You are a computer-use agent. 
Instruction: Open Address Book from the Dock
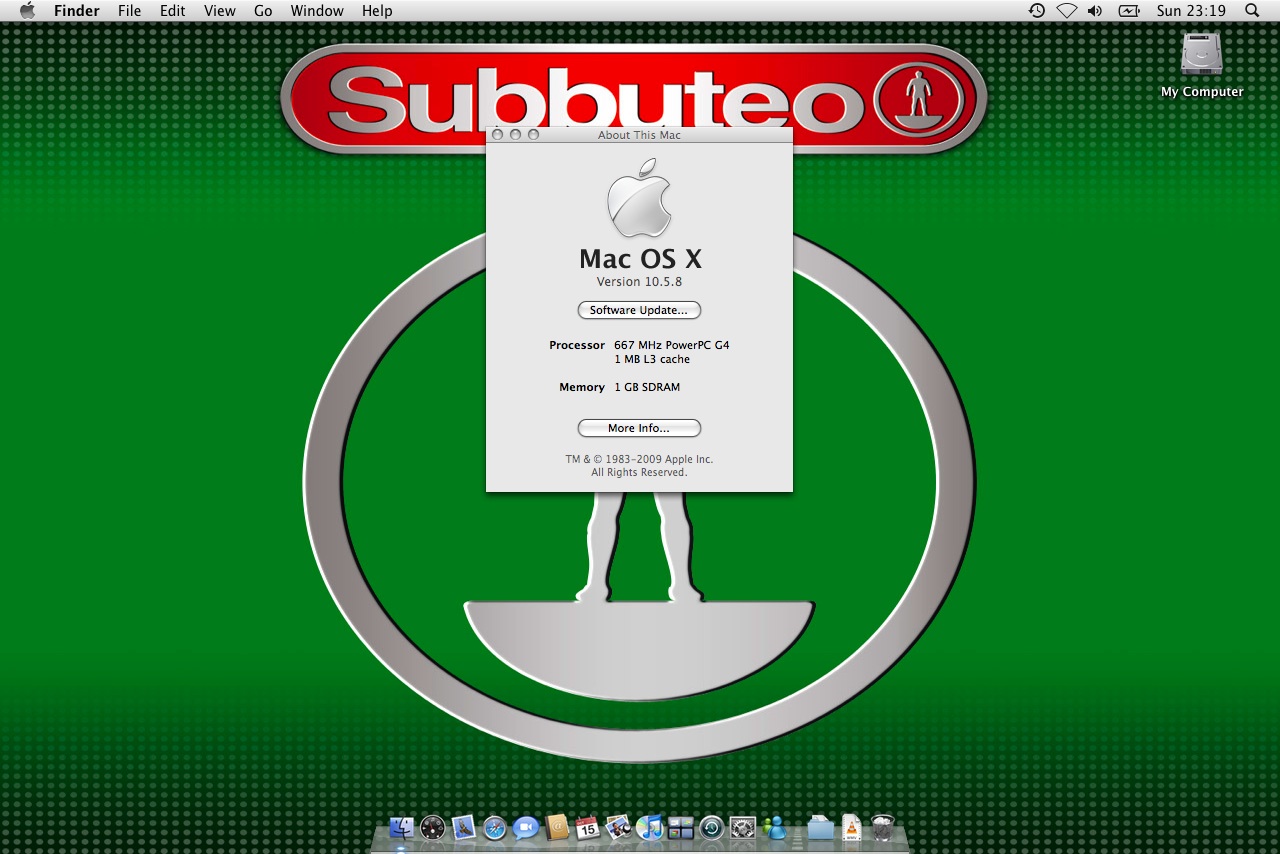pyautogui.click(x=557, y=827)
